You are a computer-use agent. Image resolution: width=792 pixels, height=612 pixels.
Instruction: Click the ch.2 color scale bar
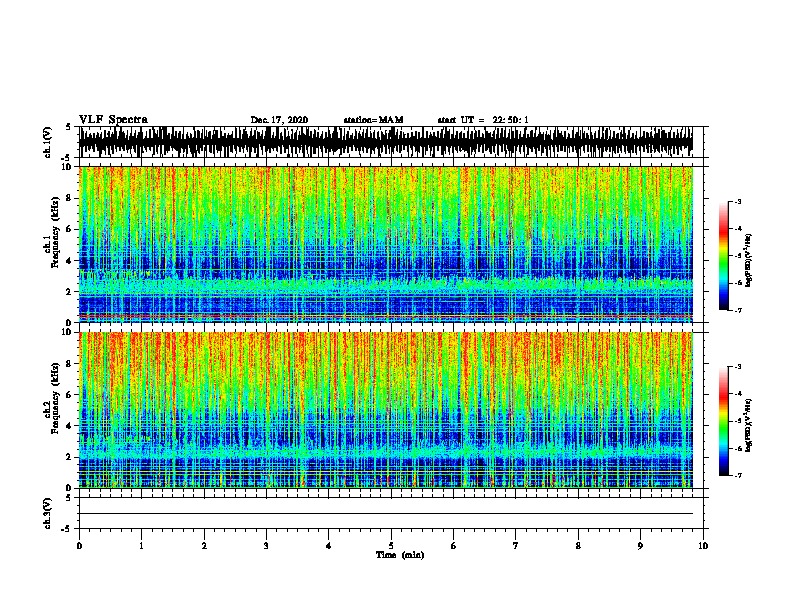point(723,421)
